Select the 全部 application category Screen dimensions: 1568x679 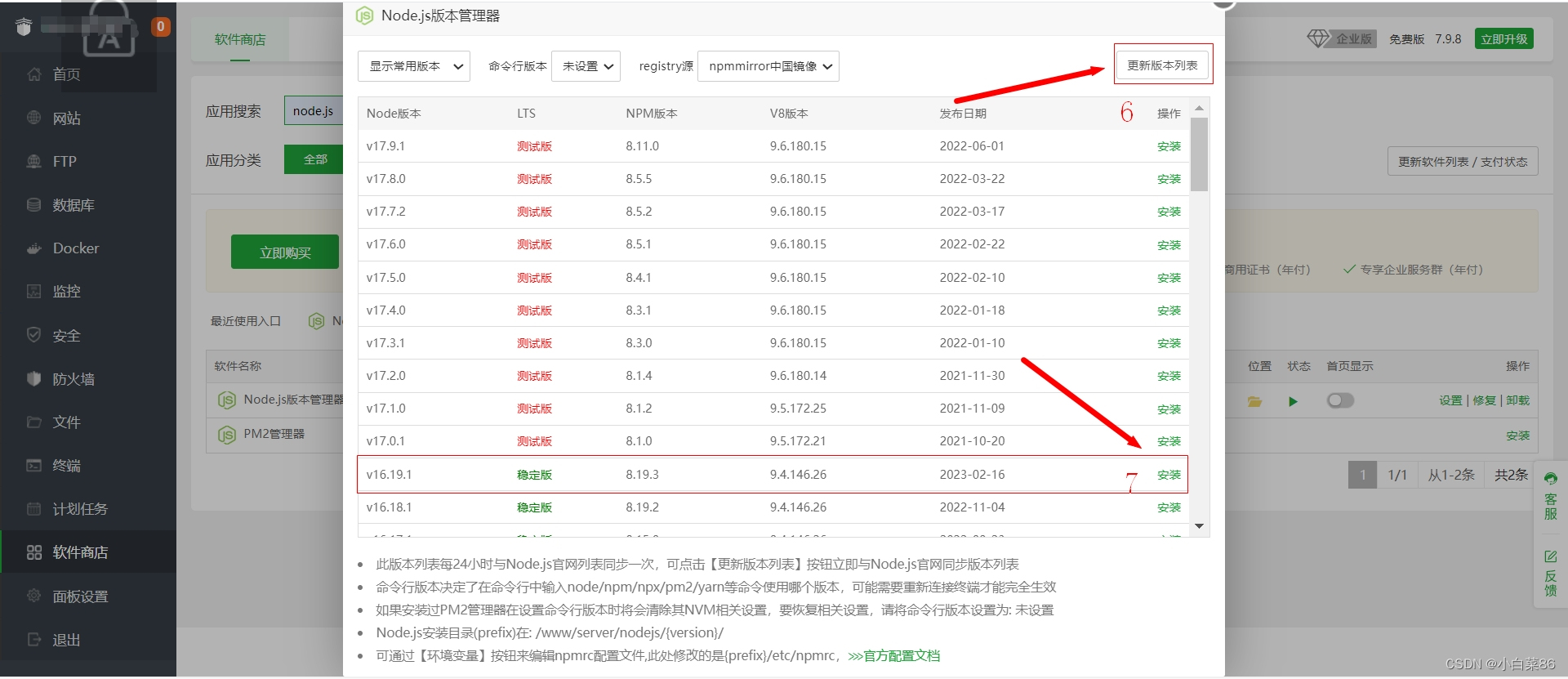(x=315, y=159)
